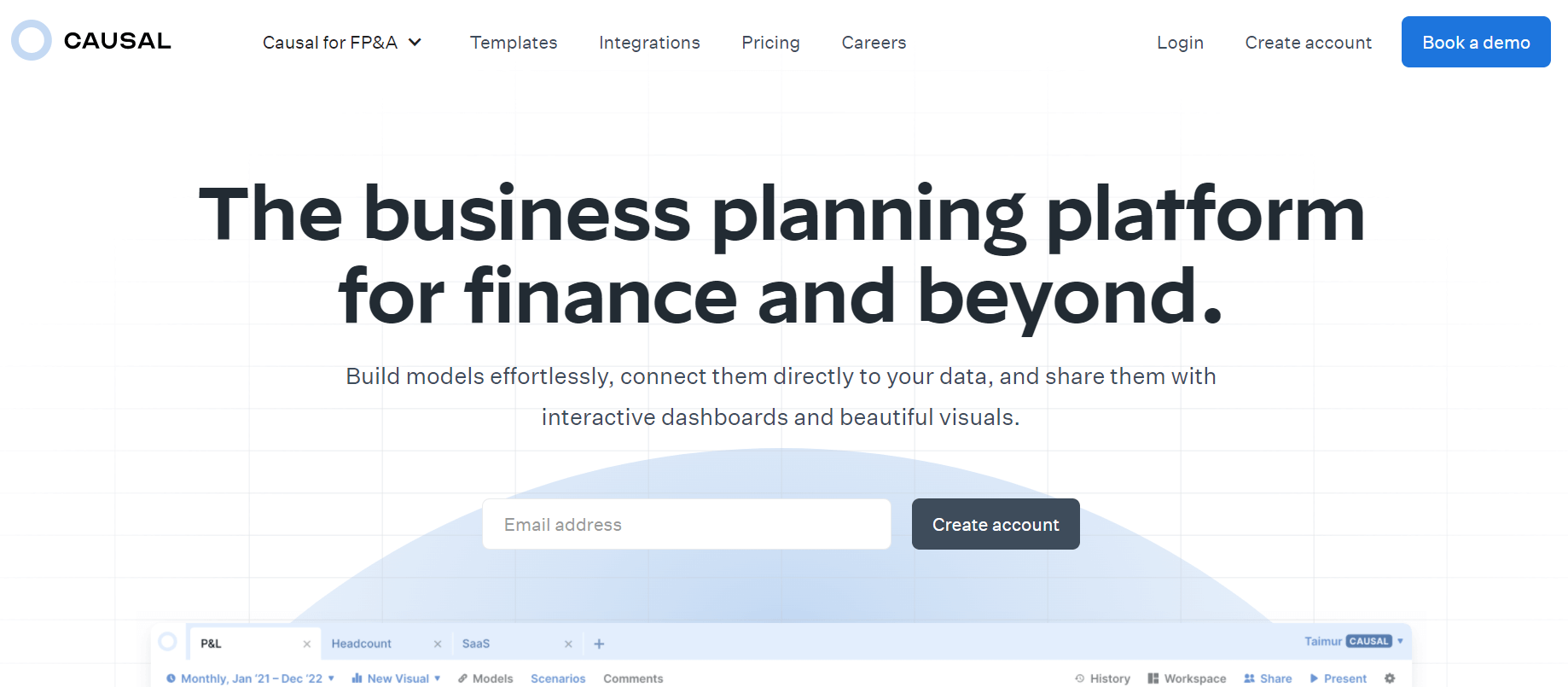Click the dark Create account button
The image size is (1568, 687).
coord(996,524)
